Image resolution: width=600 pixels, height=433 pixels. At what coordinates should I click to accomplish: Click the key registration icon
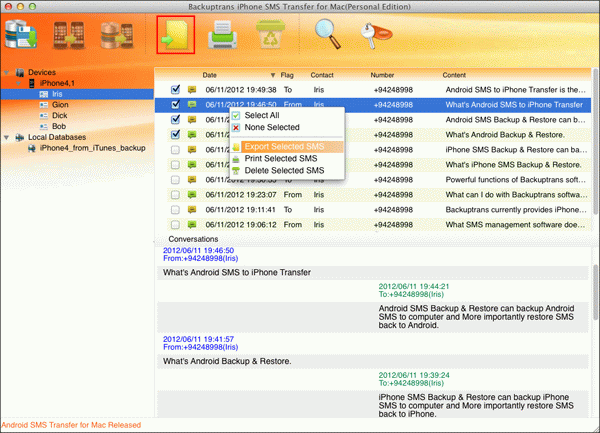click(376, 35)
